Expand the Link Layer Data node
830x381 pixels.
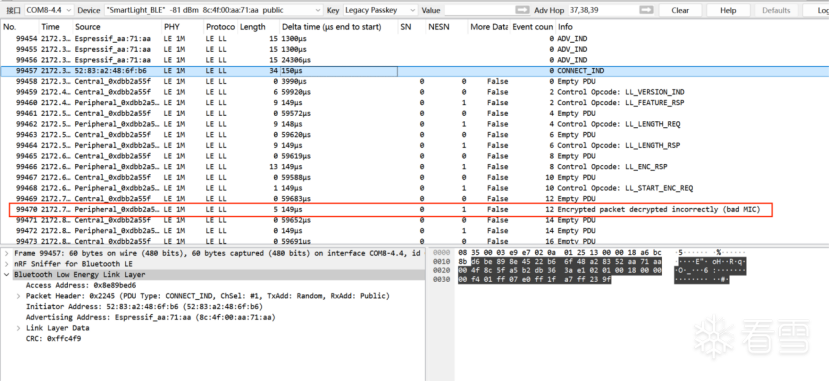coord(19,328)
